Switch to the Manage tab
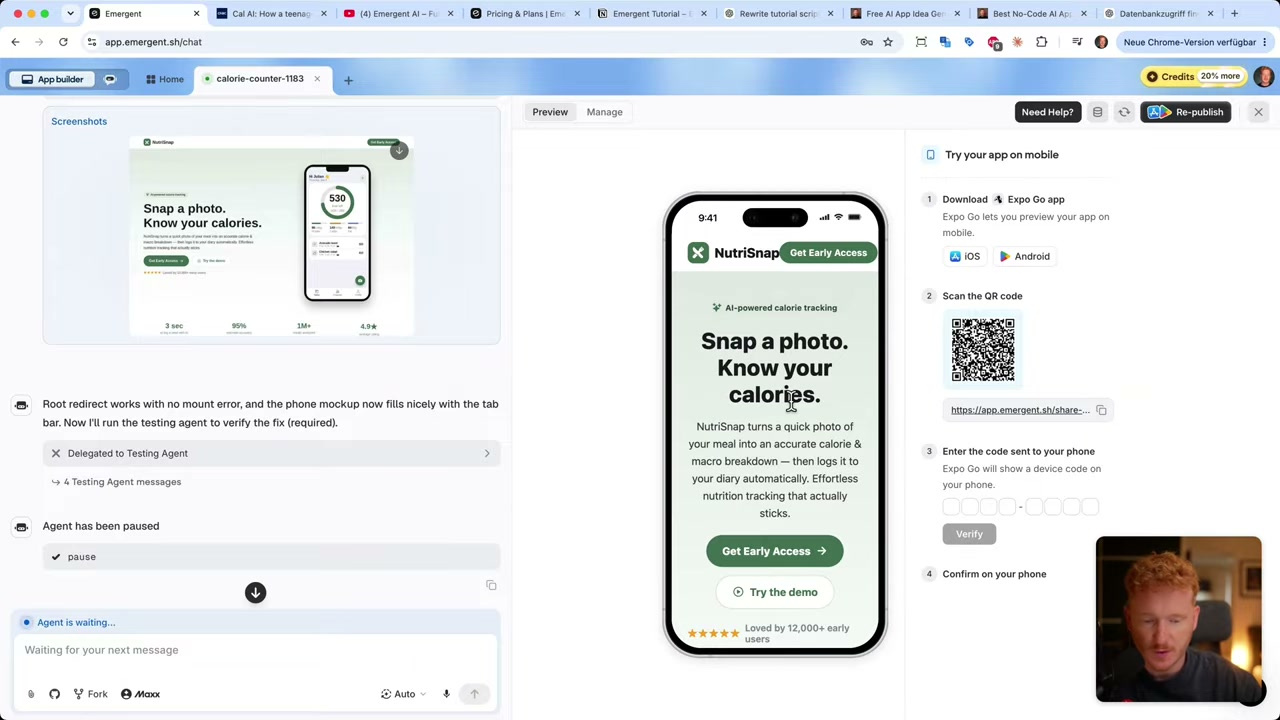Screen dimensions: 1280x720 point(604,112)
